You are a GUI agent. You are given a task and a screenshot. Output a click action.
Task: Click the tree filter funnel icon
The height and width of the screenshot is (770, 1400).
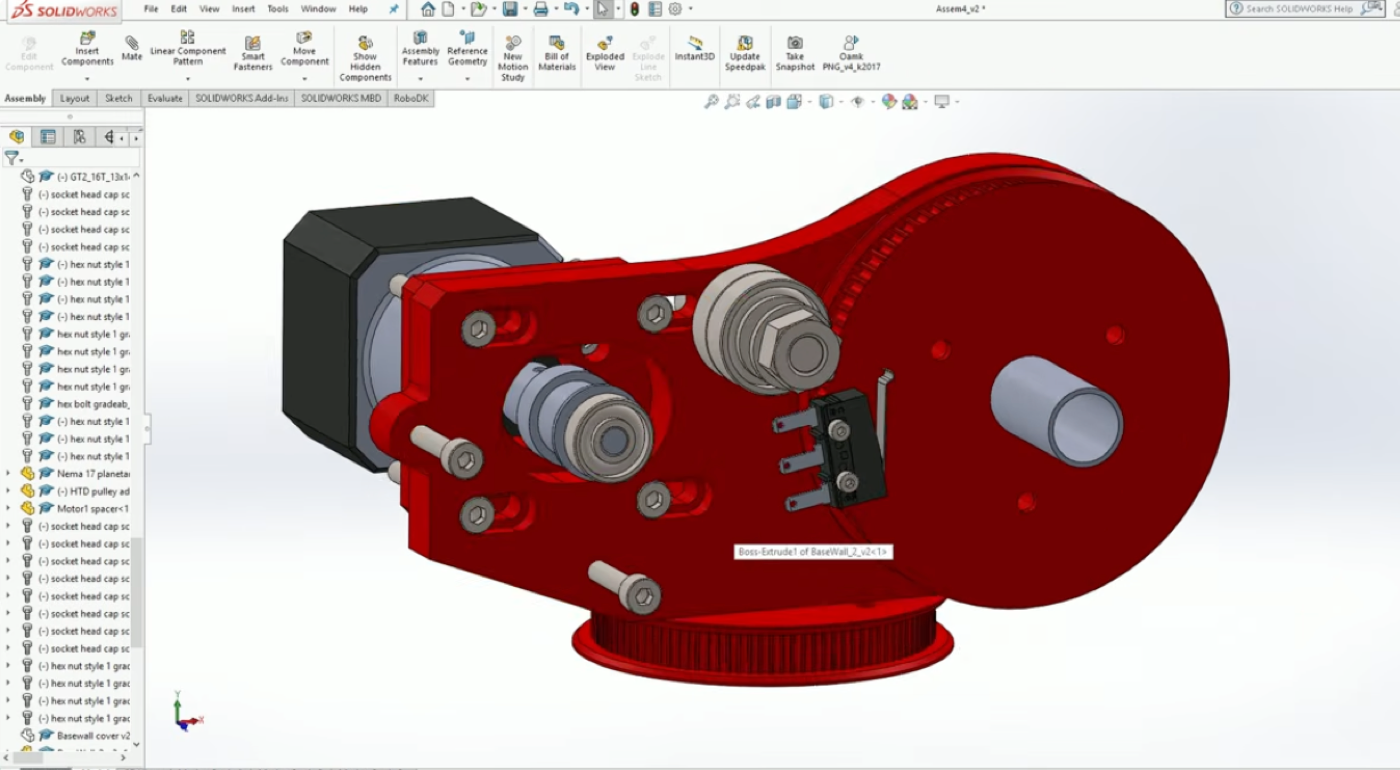point(11,158)
